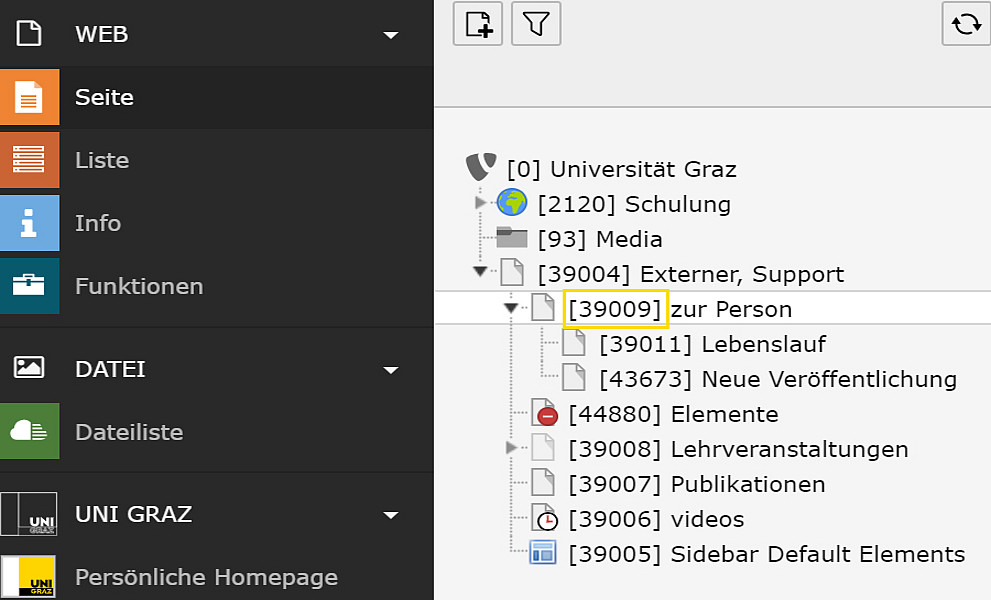This screenshot has width=991, height=600.
Task: Expand the Lehrveranstaltungen tree node
Action: pos(511,448)
